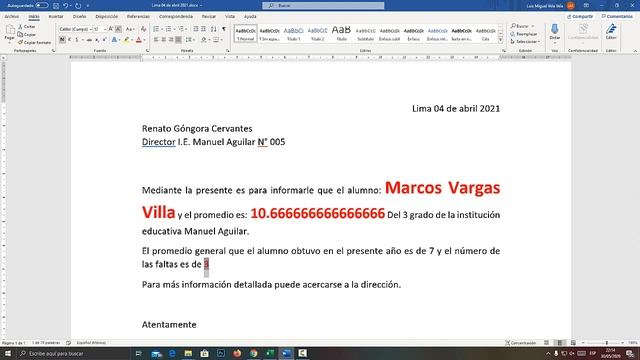Toggle strikethrough formatting
Image resolution: width=640 pixels, height=360 pixels.
[89, 40]
